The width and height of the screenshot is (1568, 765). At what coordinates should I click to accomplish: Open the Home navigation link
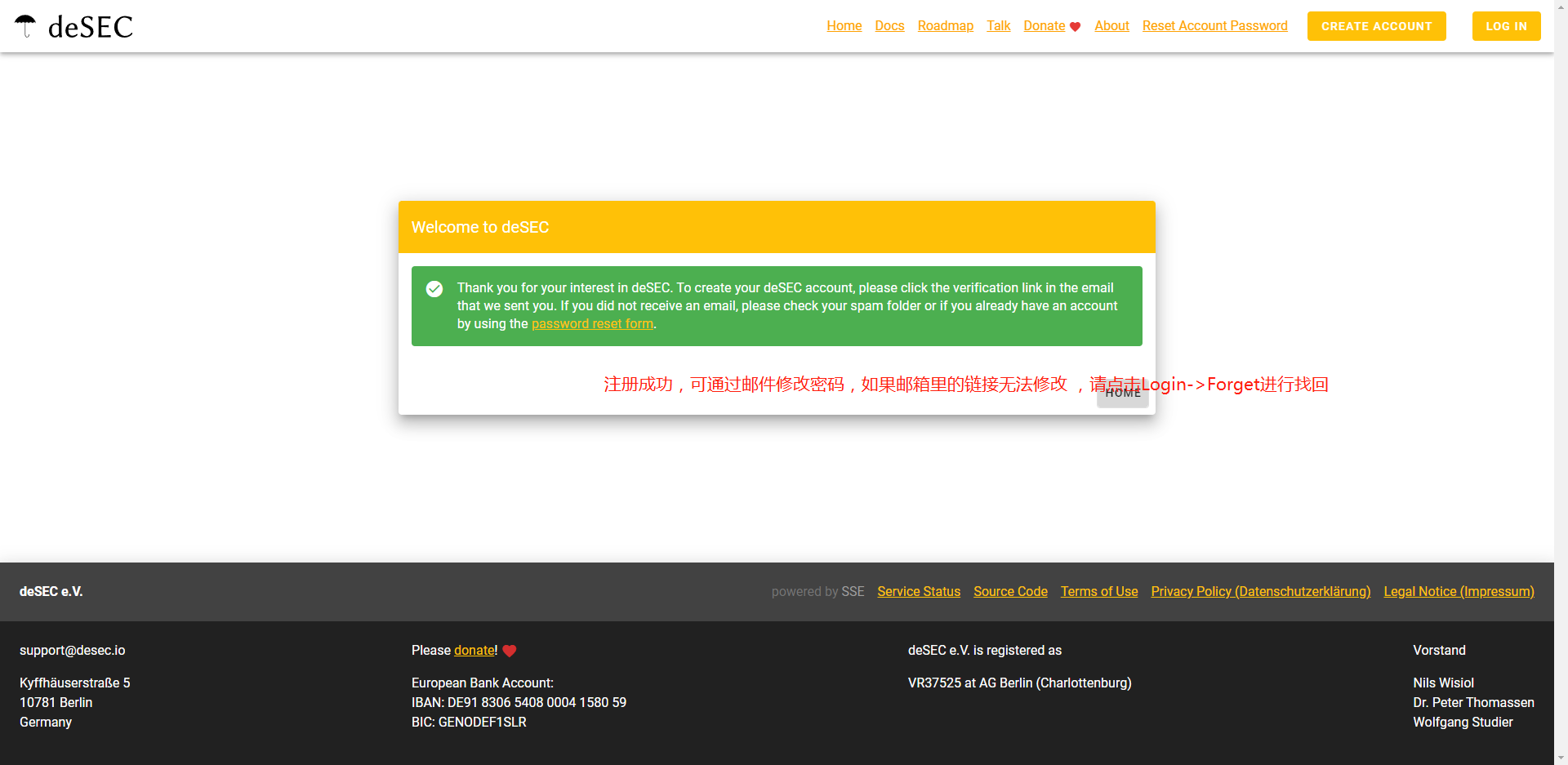844,26
